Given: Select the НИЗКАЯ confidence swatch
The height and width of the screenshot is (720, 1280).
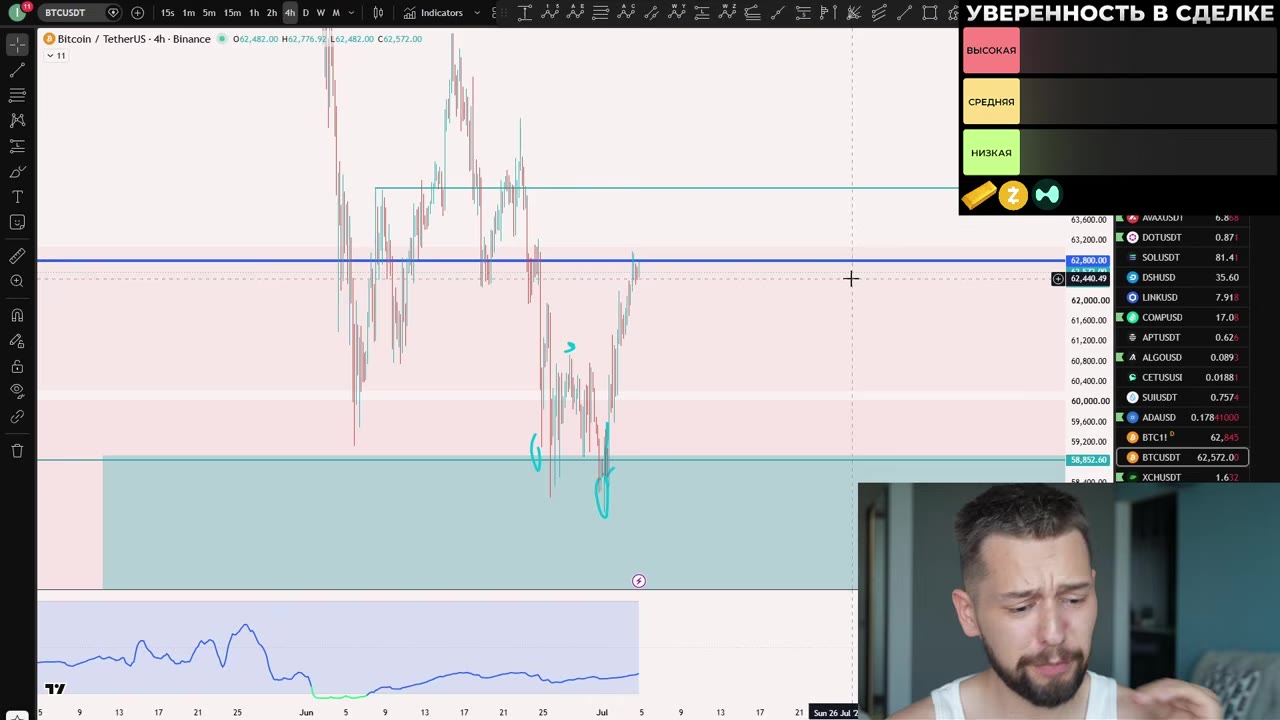Looking at the screenshot, I should coord(991,153).
